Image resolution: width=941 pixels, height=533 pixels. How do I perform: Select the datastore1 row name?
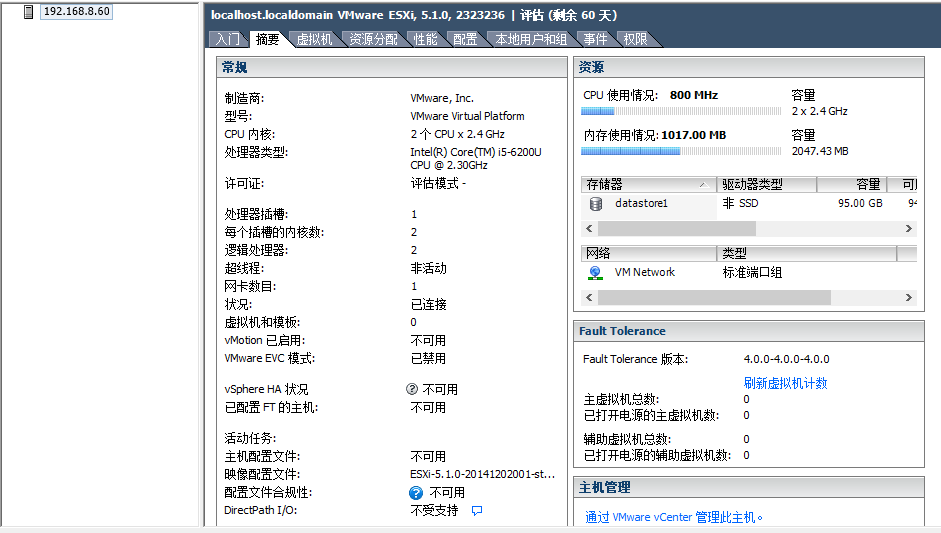point(641,203)
